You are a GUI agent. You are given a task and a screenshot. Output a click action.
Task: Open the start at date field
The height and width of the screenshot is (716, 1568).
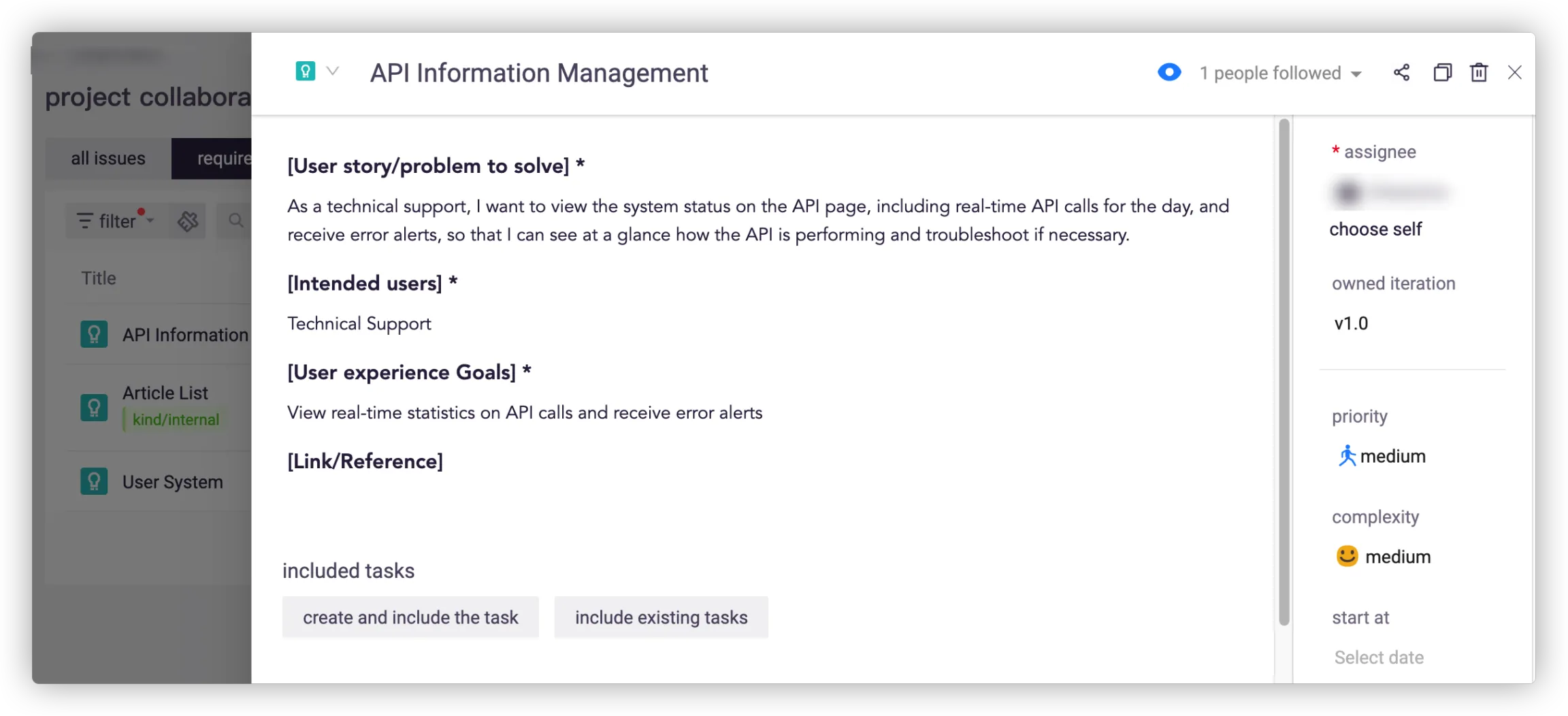point(1379,657)
